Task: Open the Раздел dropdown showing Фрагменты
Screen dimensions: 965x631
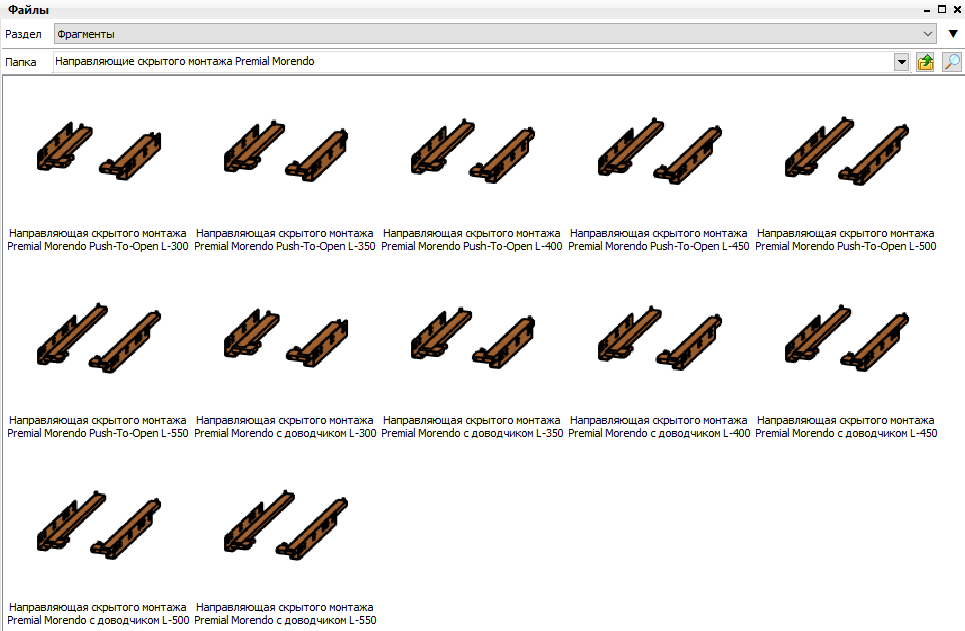Action: 495,34
